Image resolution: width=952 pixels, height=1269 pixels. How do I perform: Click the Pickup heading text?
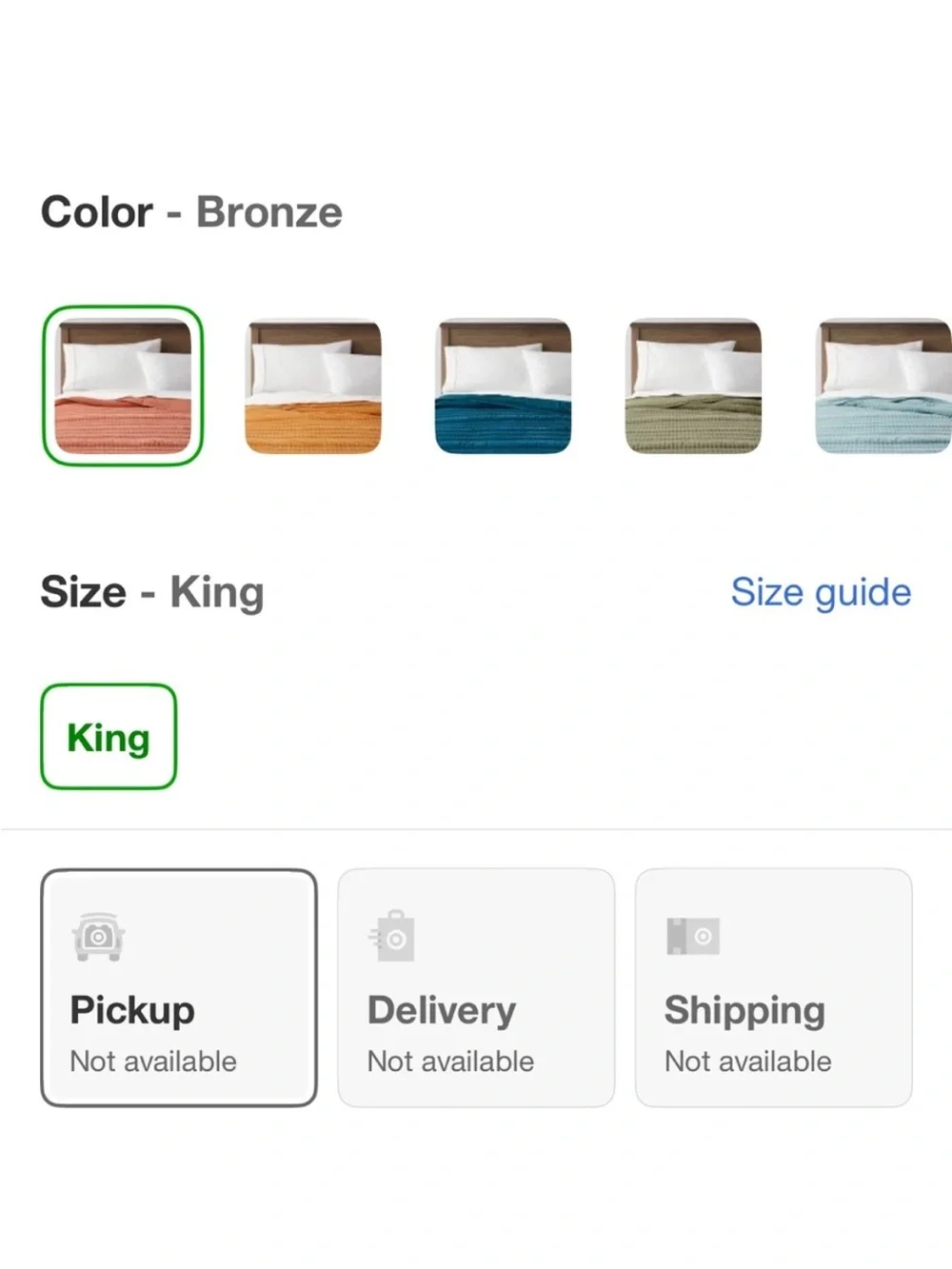(132, 1010)
